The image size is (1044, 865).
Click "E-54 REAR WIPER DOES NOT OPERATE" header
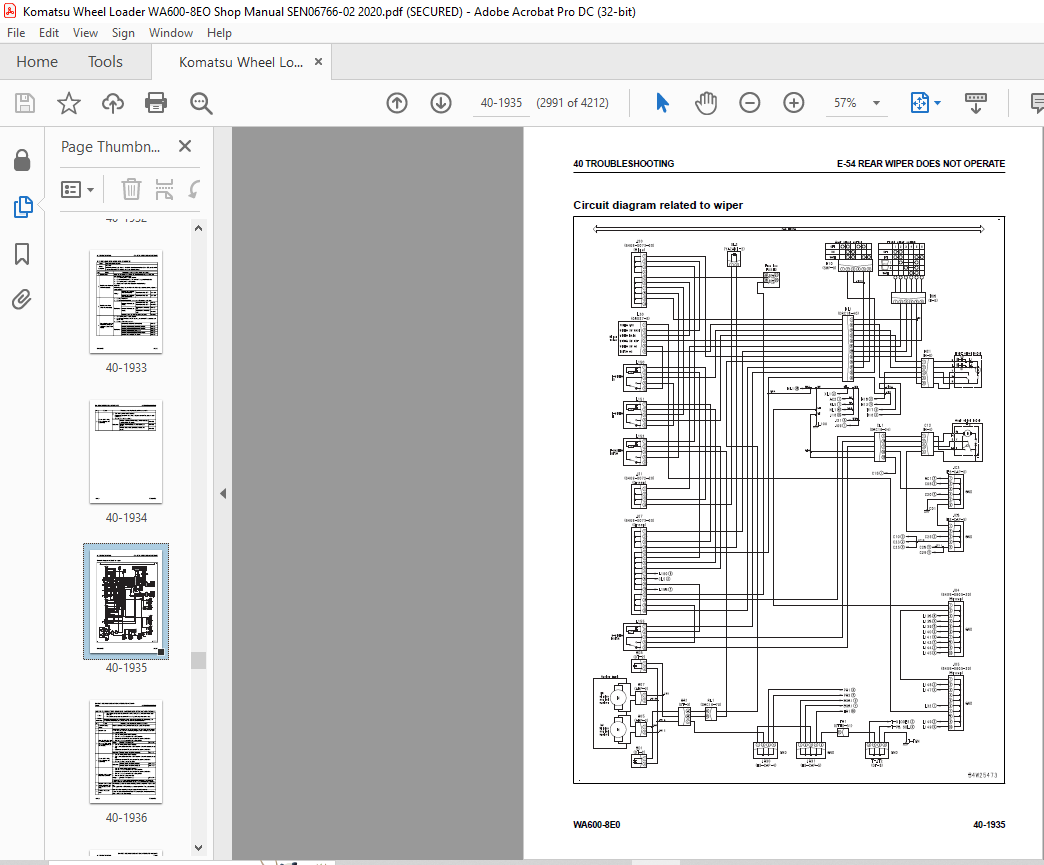pos(921,163)
